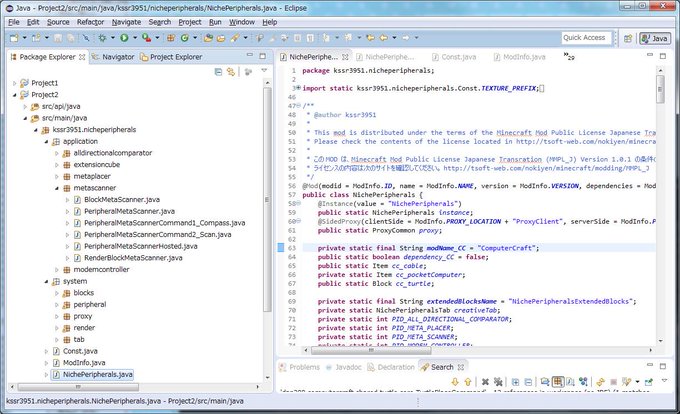The image size is (680, 414).
Task: Collapse the Project2 tree node
Action: pos(14,95)
